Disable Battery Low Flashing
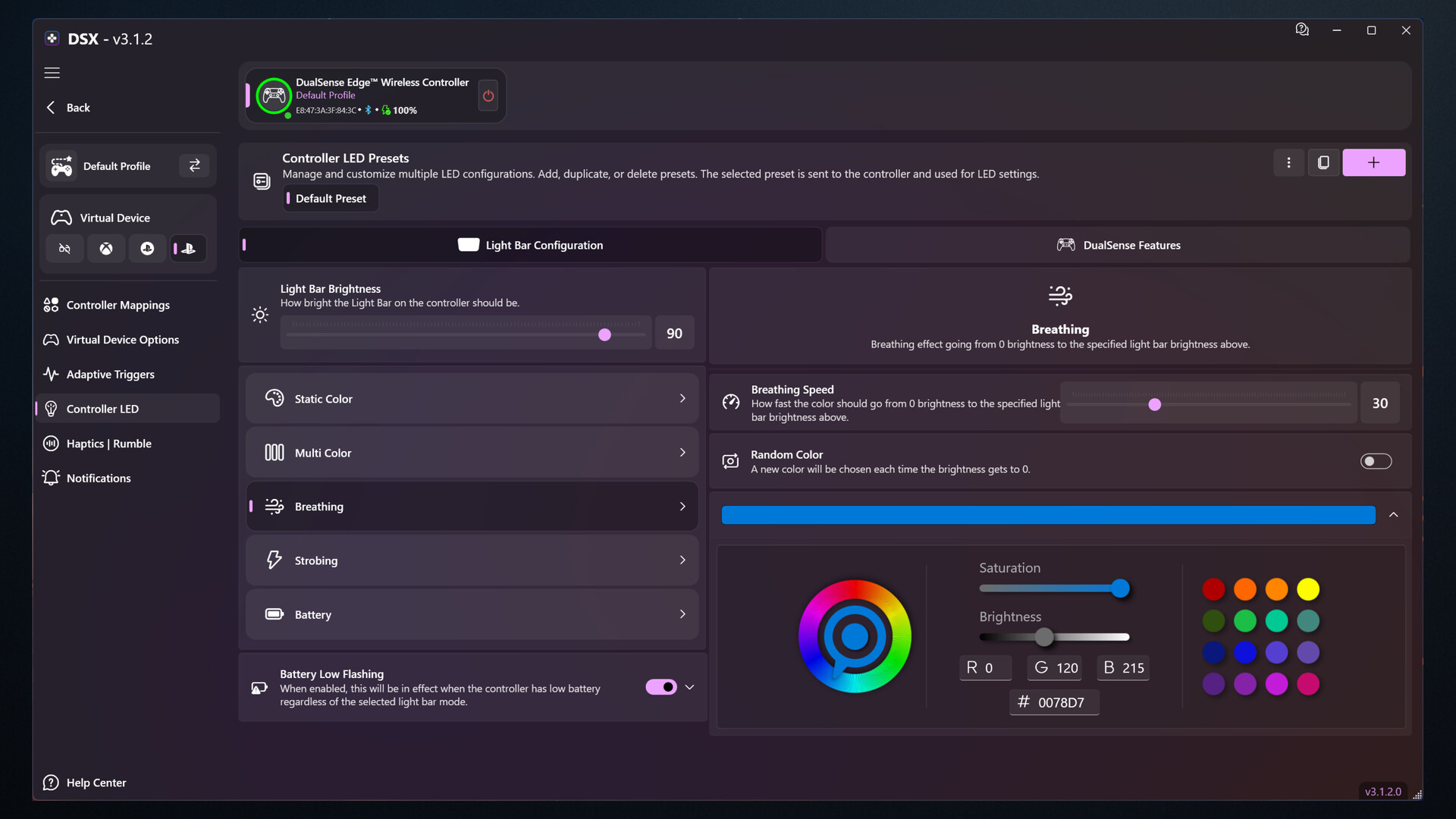Screen dimensions: 1456x819 (x=661, y=686)
